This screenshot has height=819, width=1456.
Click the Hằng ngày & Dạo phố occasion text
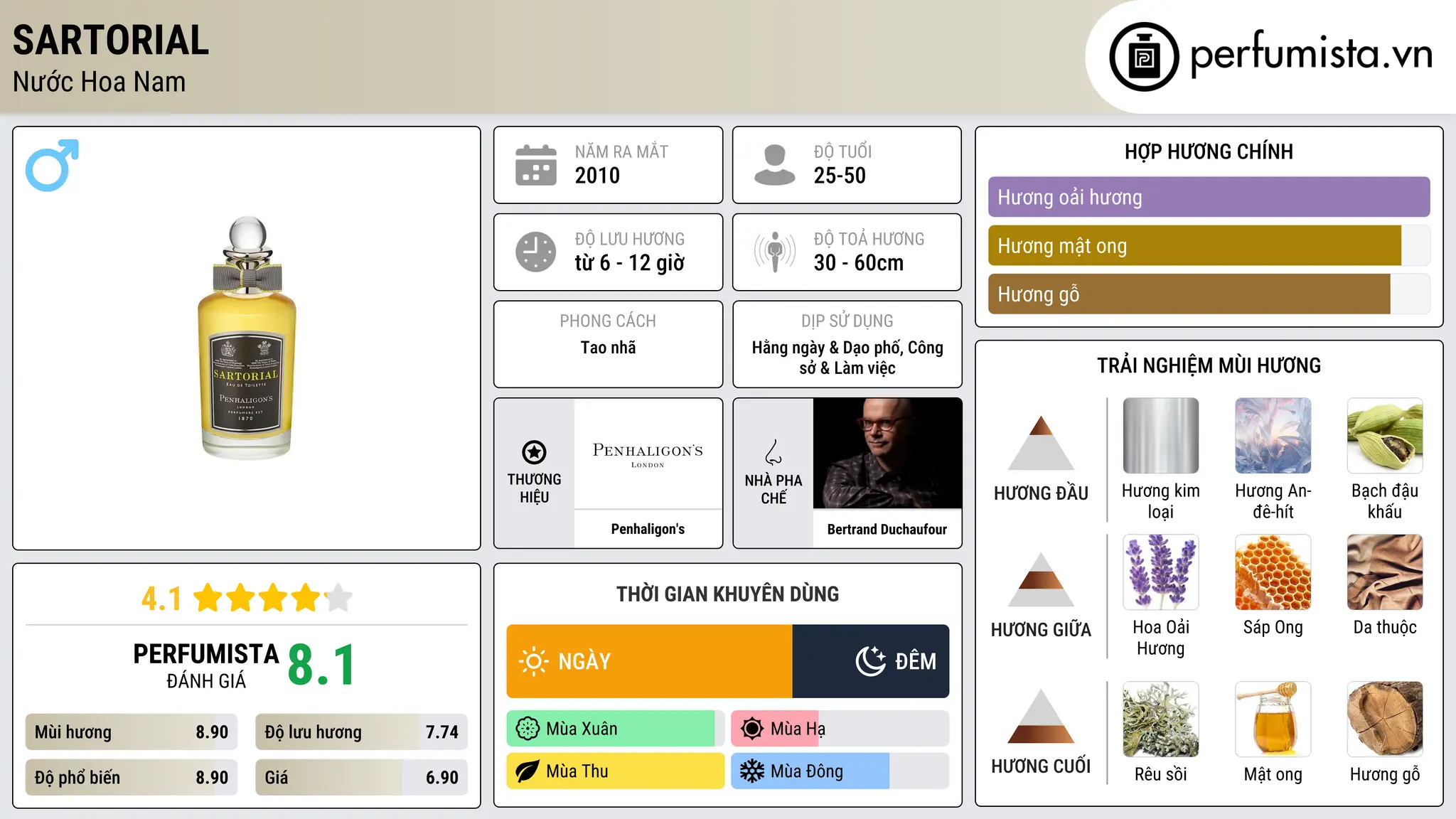click(847, 358)
